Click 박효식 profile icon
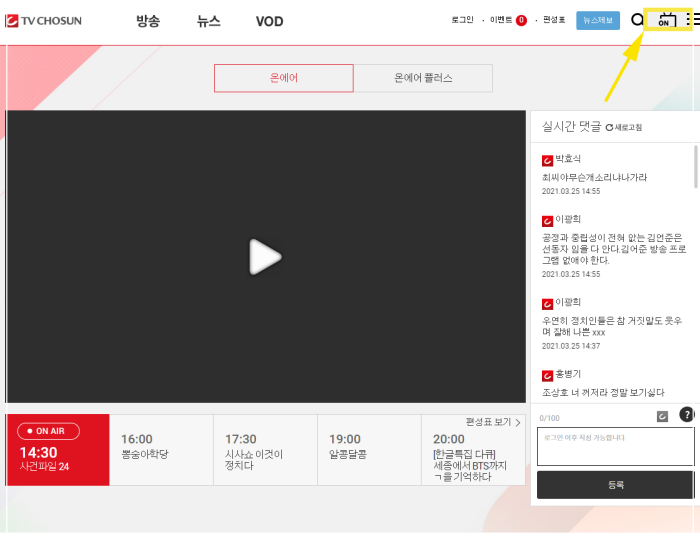The image size is (700, 545). pyautogui.click(x=547, y=160)
